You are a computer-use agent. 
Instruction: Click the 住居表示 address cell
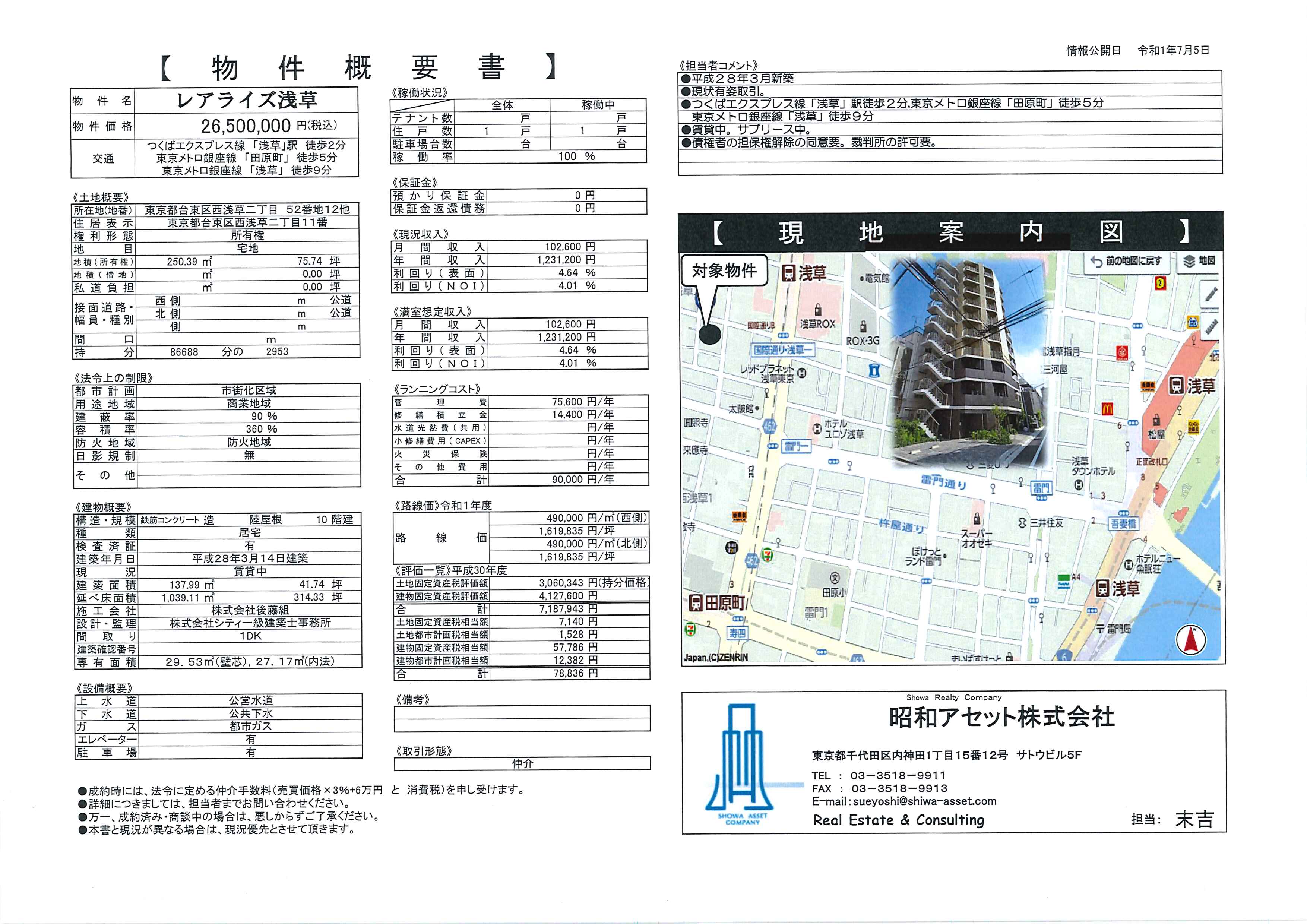(x=247, y=222)
